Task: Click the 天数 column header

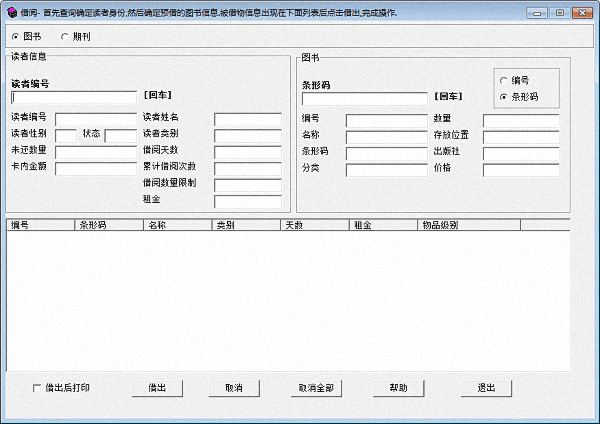Action: [x=313, y=225]
